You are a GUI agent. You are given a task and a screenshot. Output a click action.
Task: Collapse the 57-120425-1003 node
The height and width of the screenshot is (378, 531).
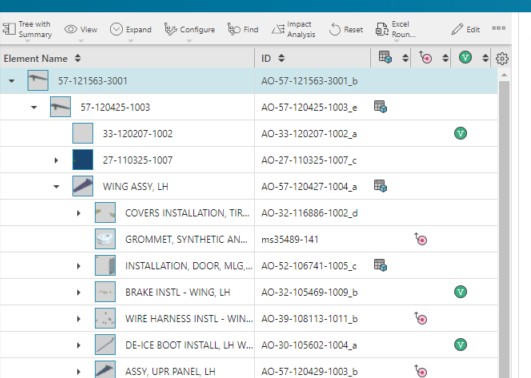click(x=34, y=107)
